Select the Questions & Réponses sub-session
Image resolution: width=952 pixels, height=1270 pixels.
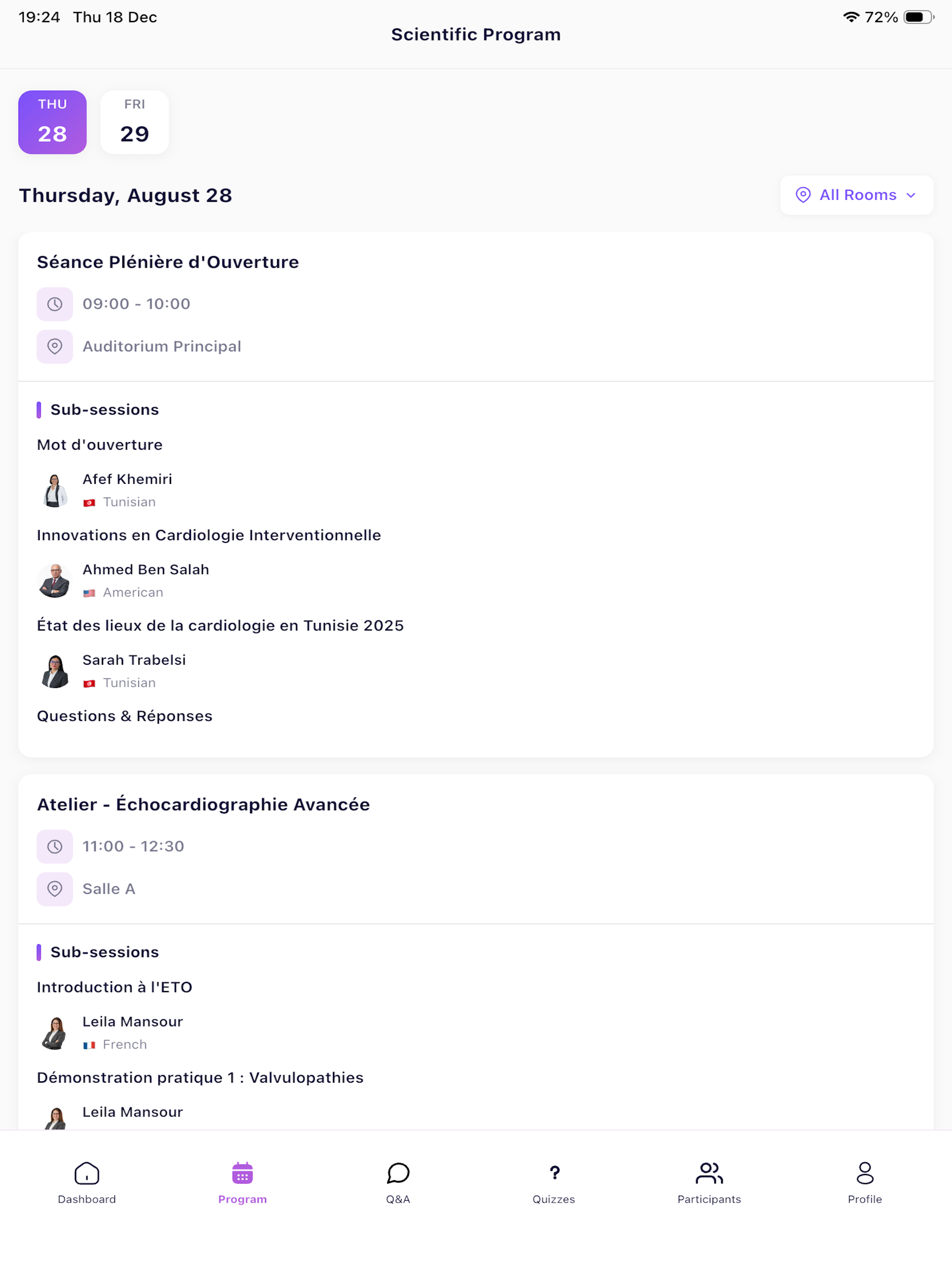125,716
